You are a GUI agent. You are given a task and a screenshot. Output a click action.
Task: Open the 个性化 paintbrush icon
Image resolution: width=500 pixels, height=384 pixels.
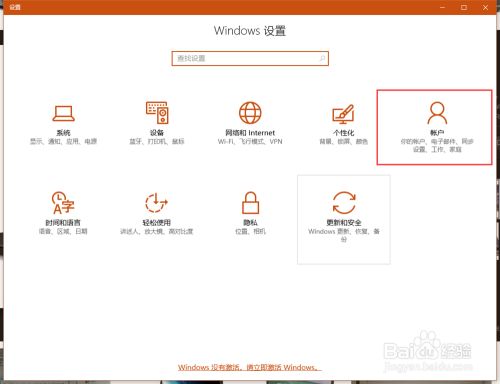tap(344, 114)
